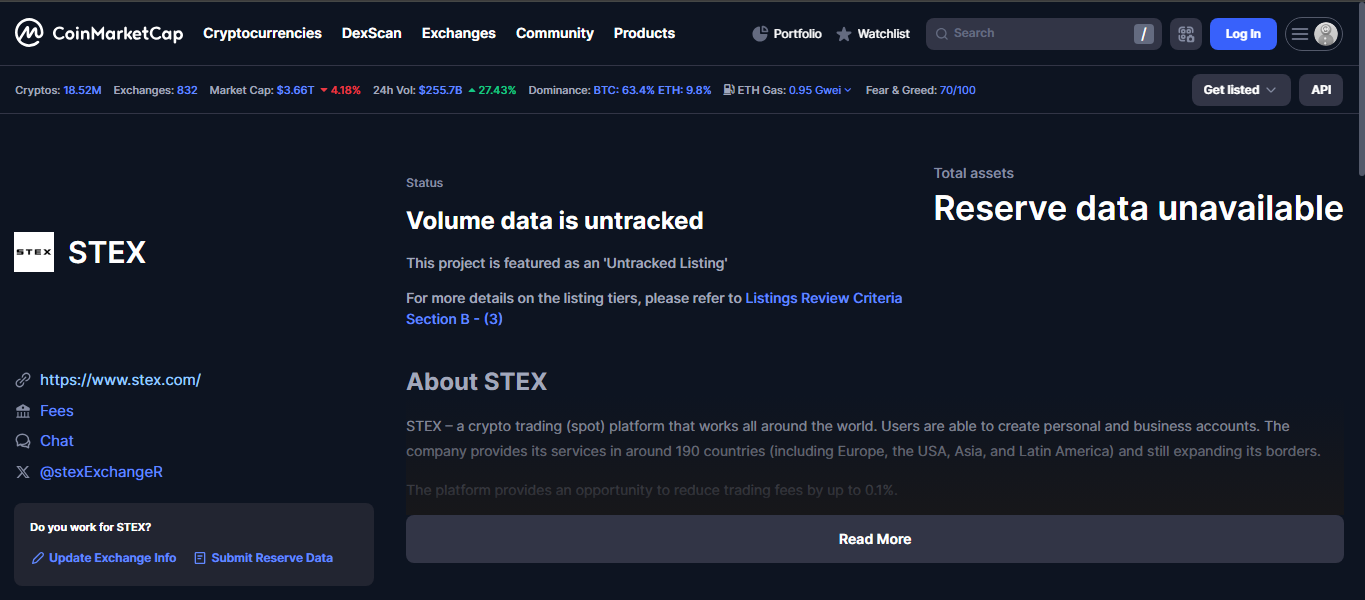Click the Log In button
Image resolution: width=1365 pixels, height=600 pixels.
tap(1243, 34)
